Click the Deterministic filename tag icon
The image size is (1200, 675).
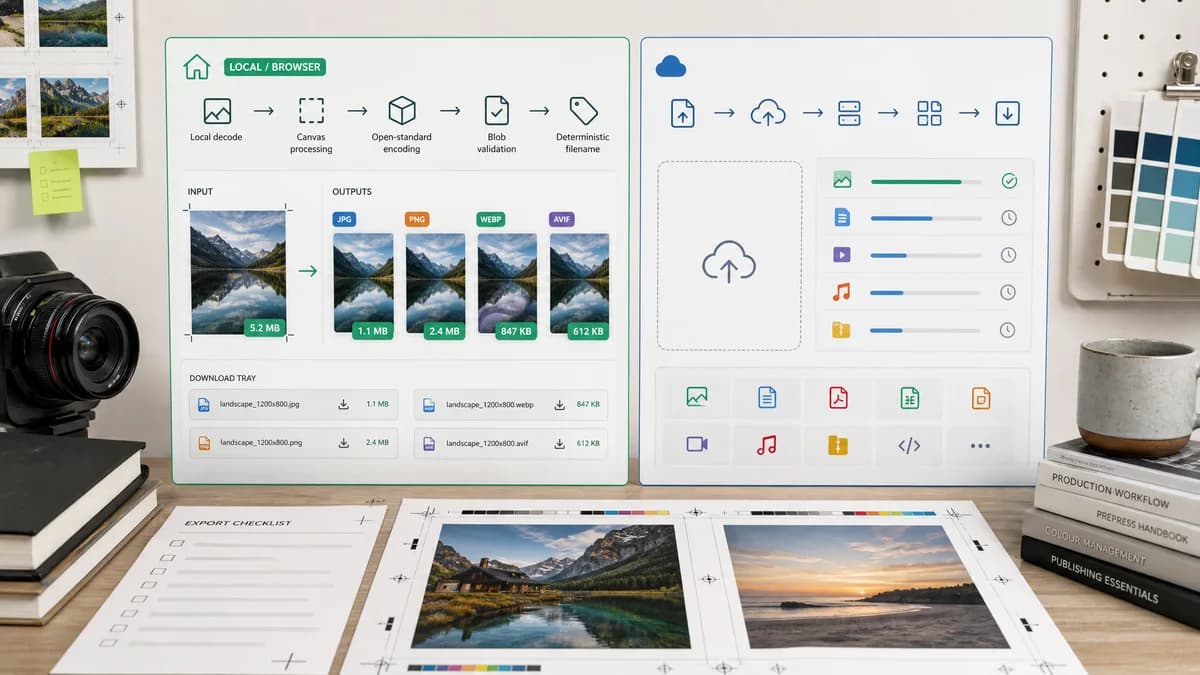tap(583, 110)
